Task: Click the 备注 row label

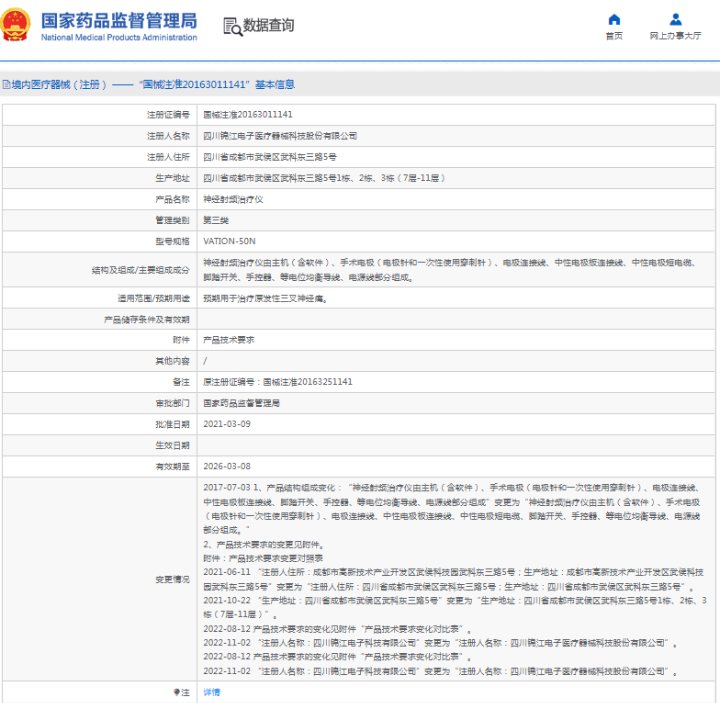Action: coord(181,382)
